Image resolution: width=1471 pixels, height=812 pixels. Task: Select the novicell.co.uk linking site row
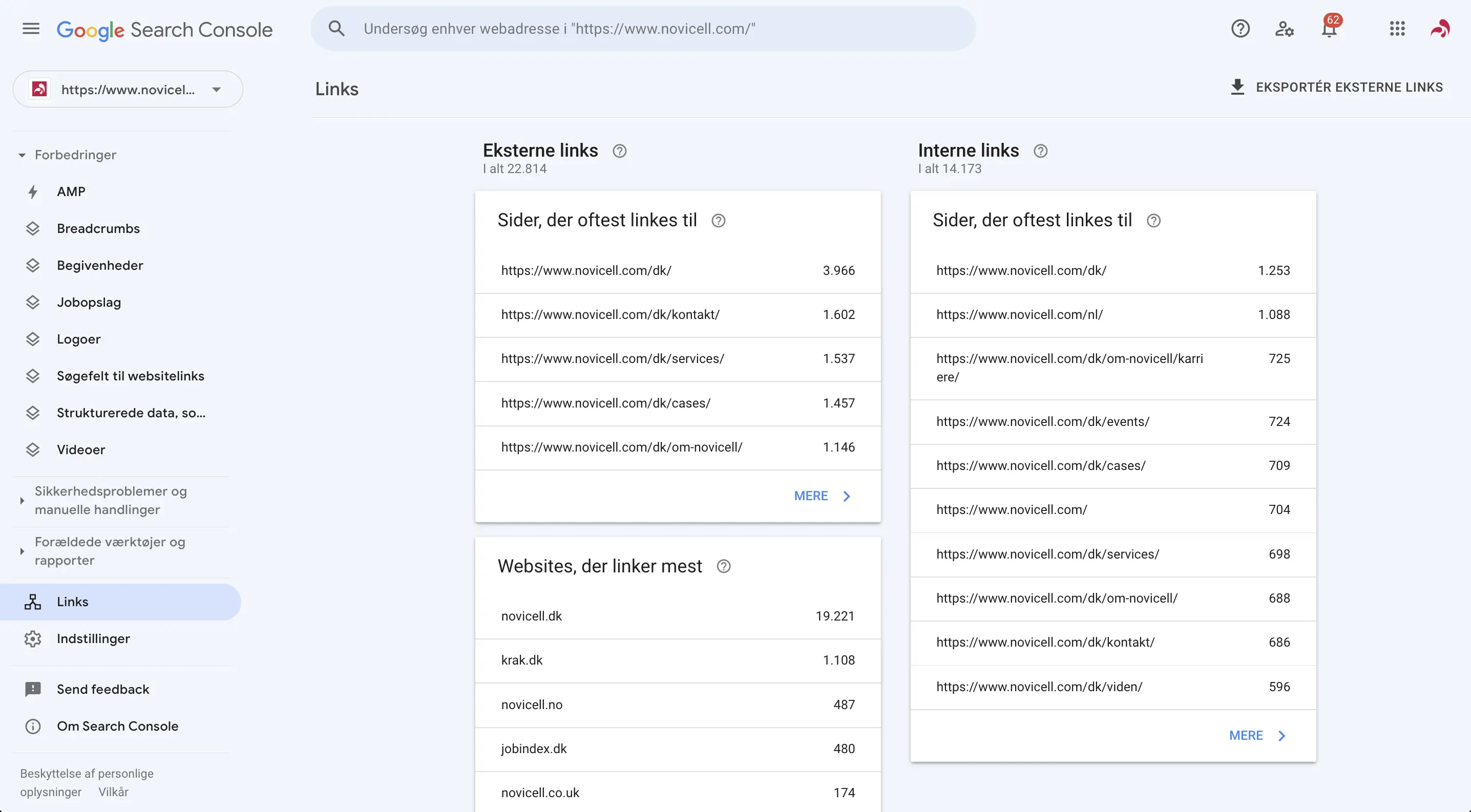678,793
